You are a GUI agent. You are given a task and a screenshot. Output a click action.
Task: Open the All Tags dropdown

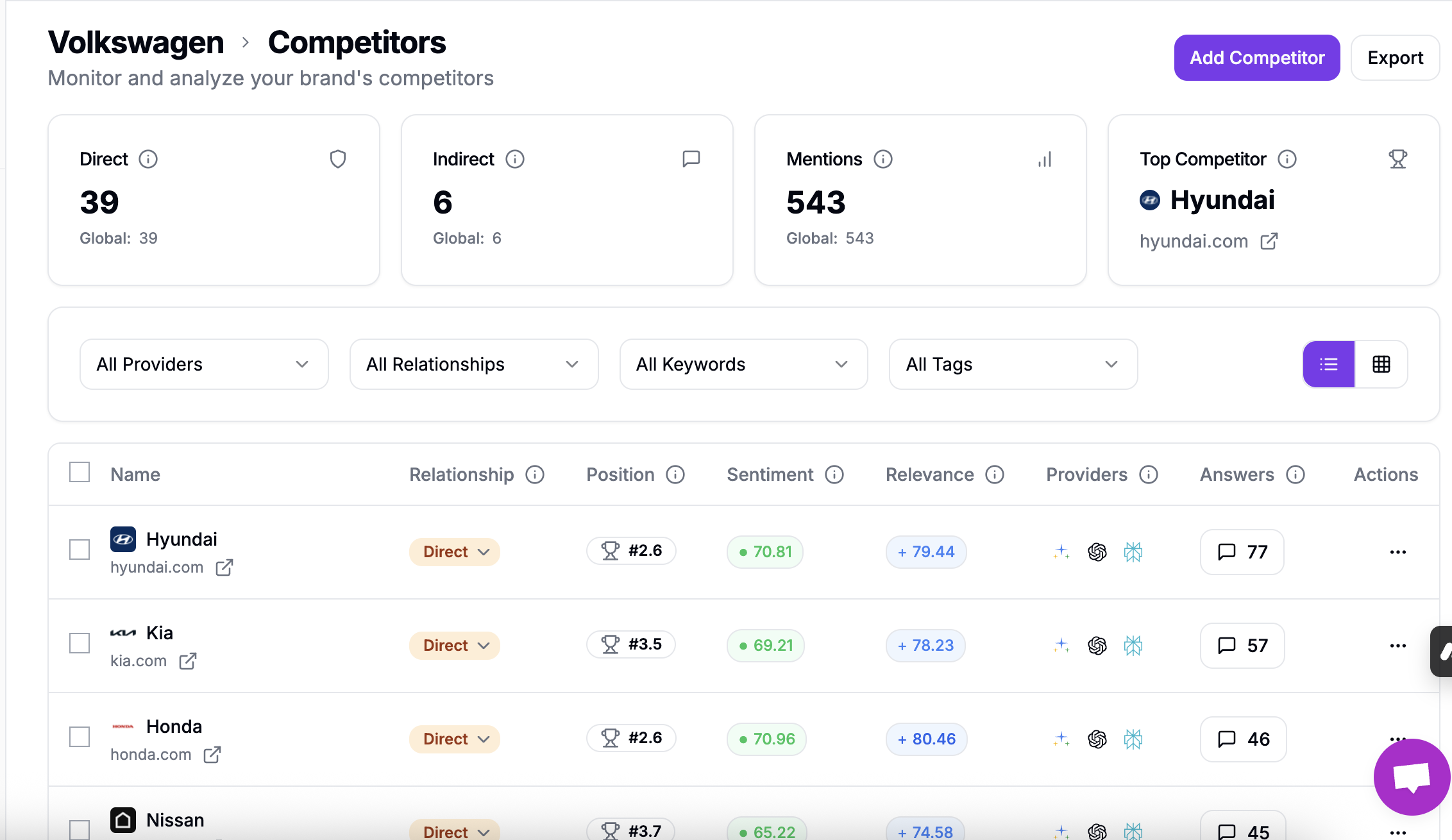click(x=1013, y=364)
